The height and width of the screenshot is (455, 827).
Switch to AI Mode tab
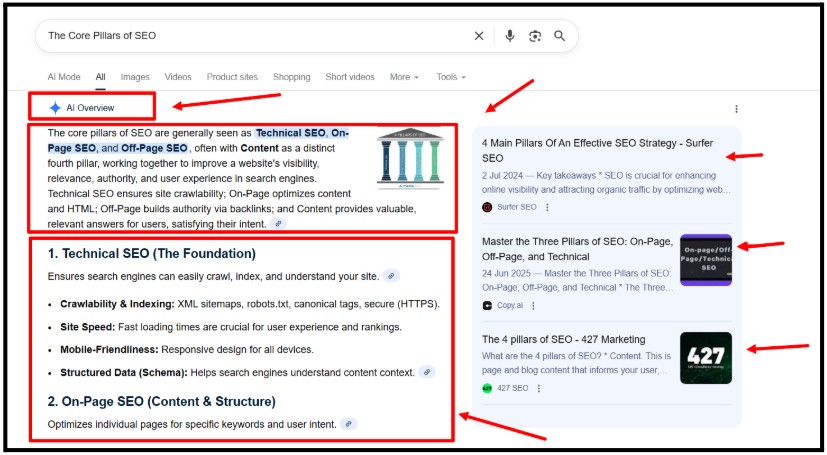(64, 77)
